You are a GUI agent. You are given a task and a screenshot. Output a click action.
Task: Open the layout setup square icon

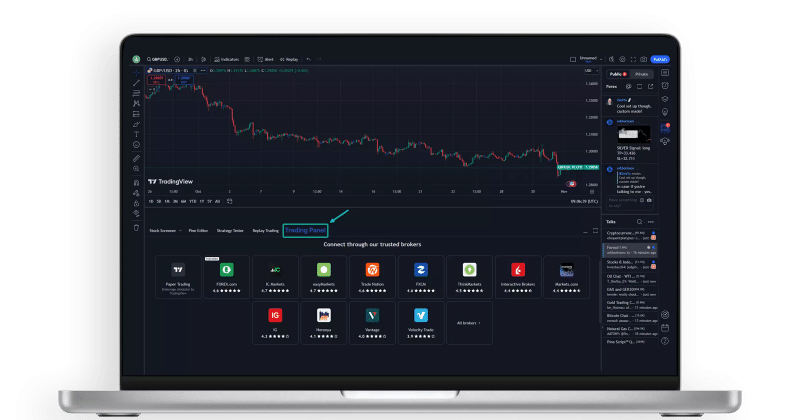573,59
